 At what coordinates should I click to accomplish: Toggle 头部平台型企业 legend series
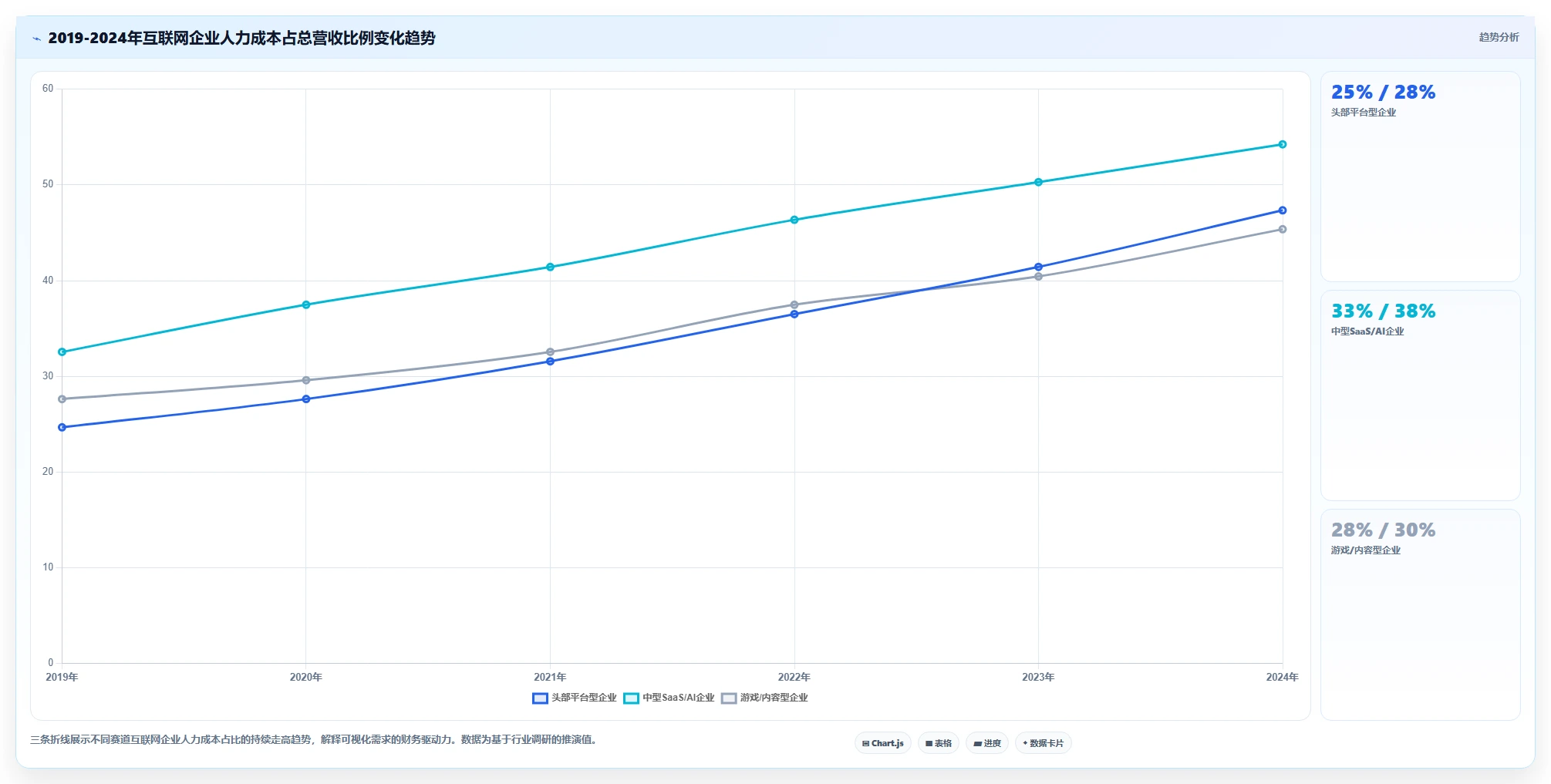pyautogui.click(x=575, y=698)
